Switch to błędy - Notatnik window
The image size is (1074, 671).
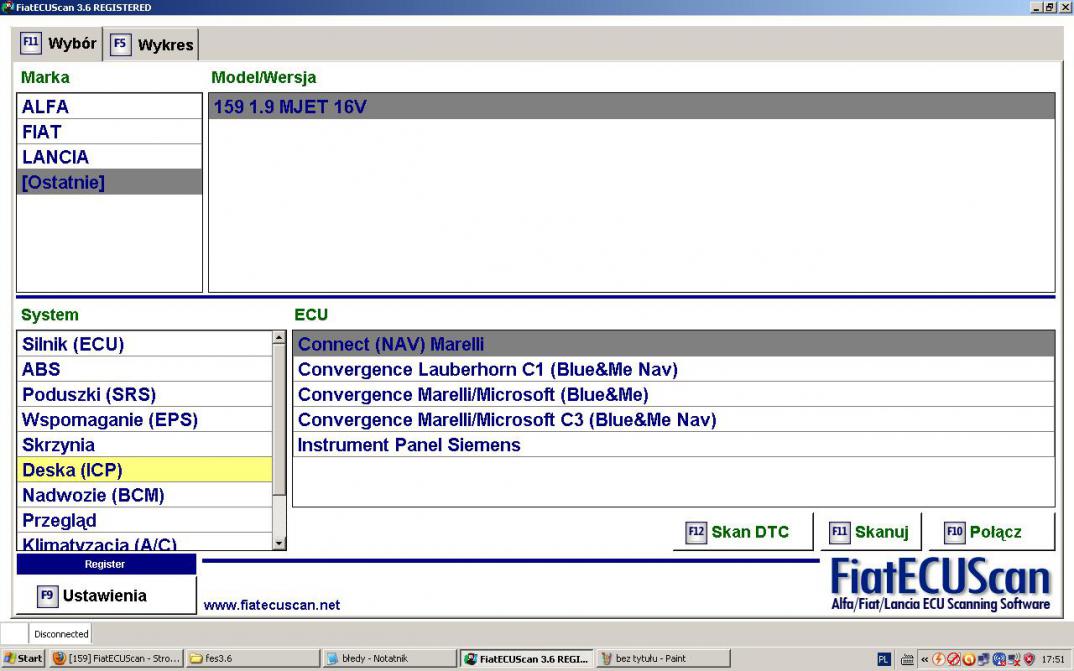tap(390, 659)
